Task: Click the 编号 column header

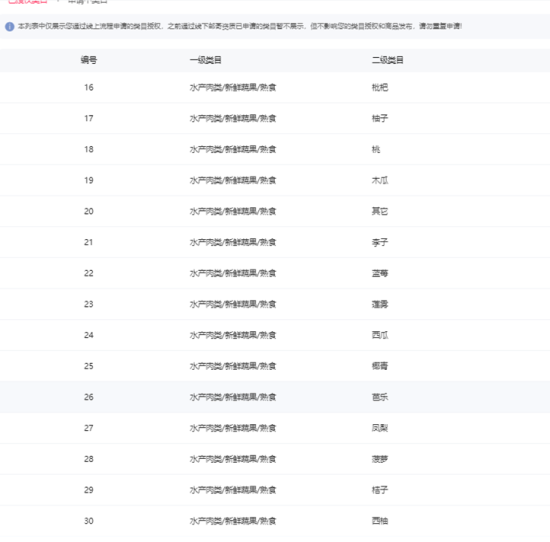Action: (89, 60)
